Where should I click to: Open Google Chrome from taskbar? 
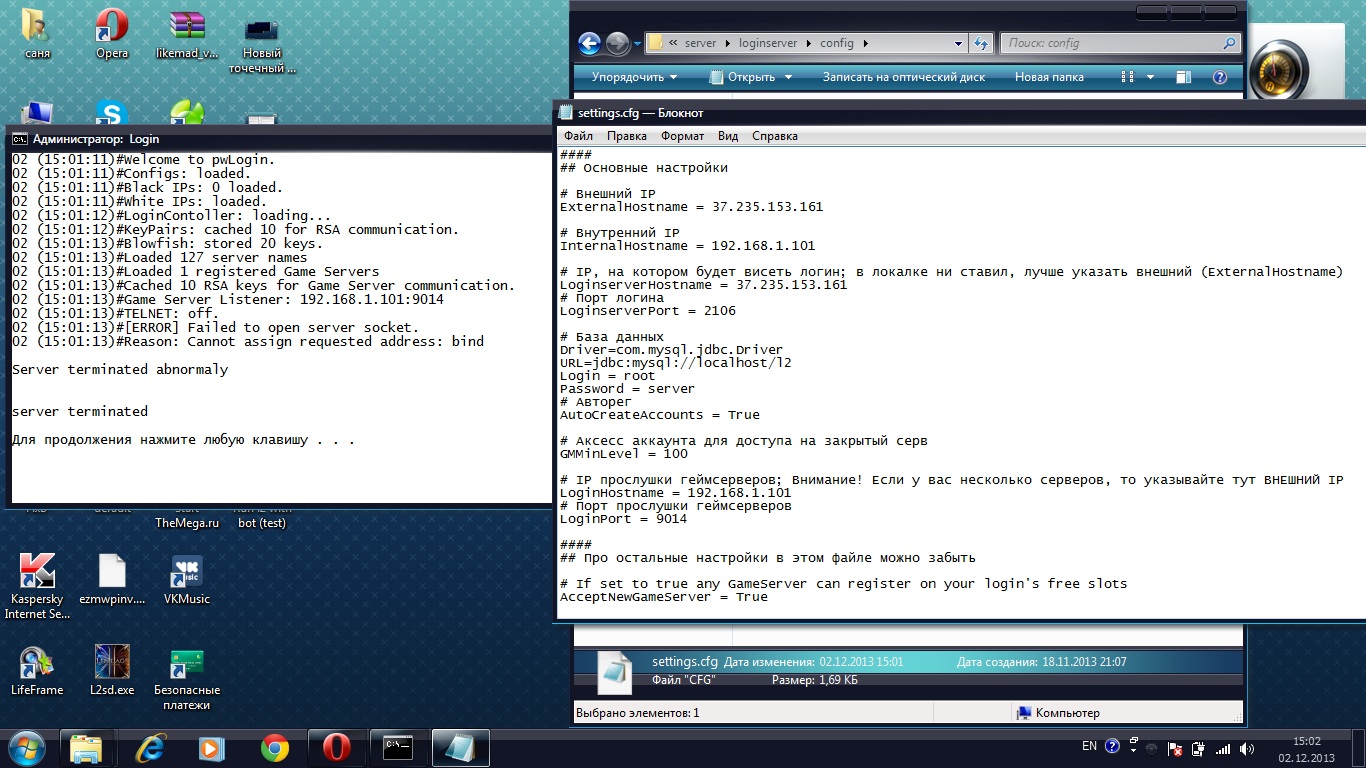tap(274, 748)
